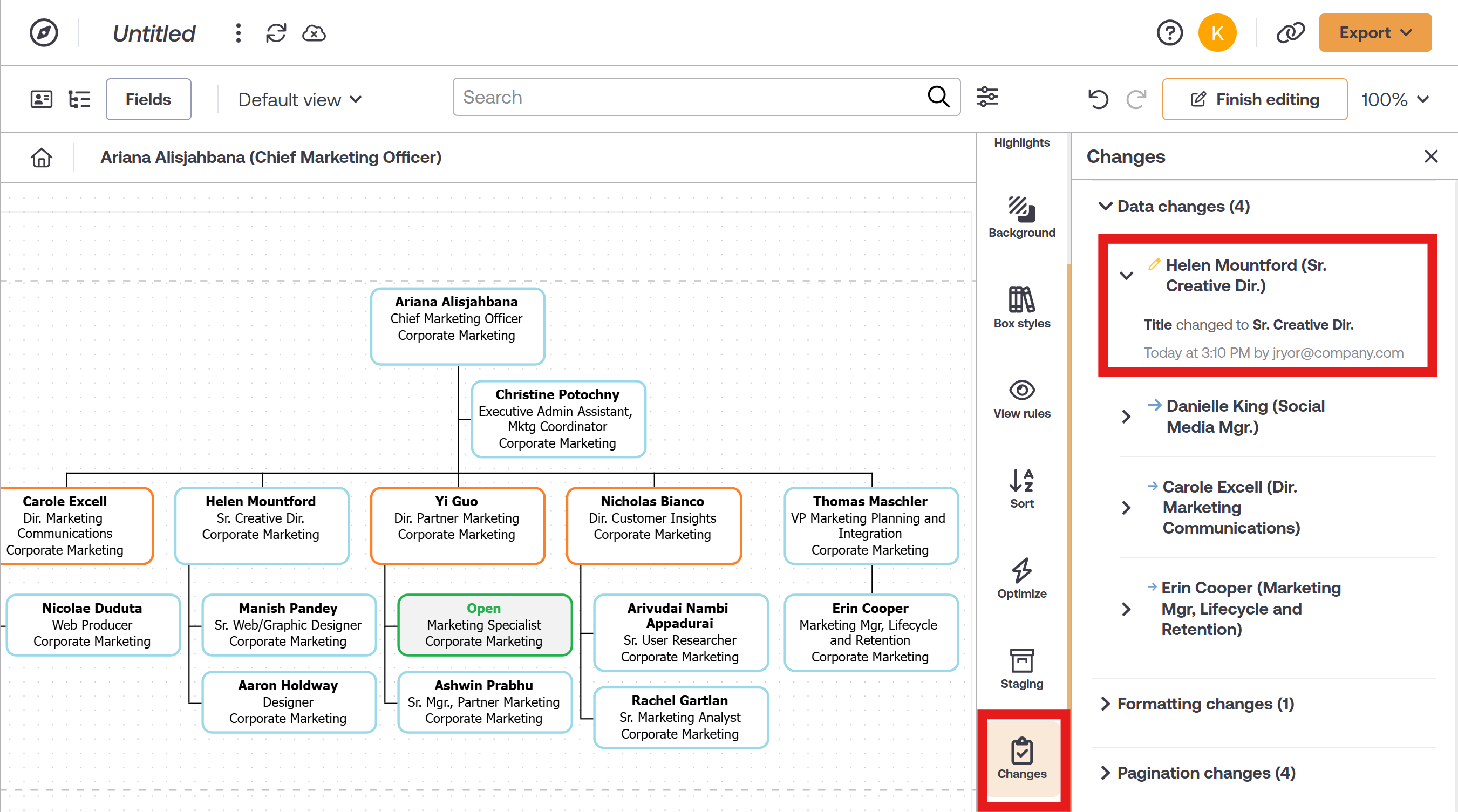
Task: Click the Home breadcrumb icon
Action: pos(41,158)
